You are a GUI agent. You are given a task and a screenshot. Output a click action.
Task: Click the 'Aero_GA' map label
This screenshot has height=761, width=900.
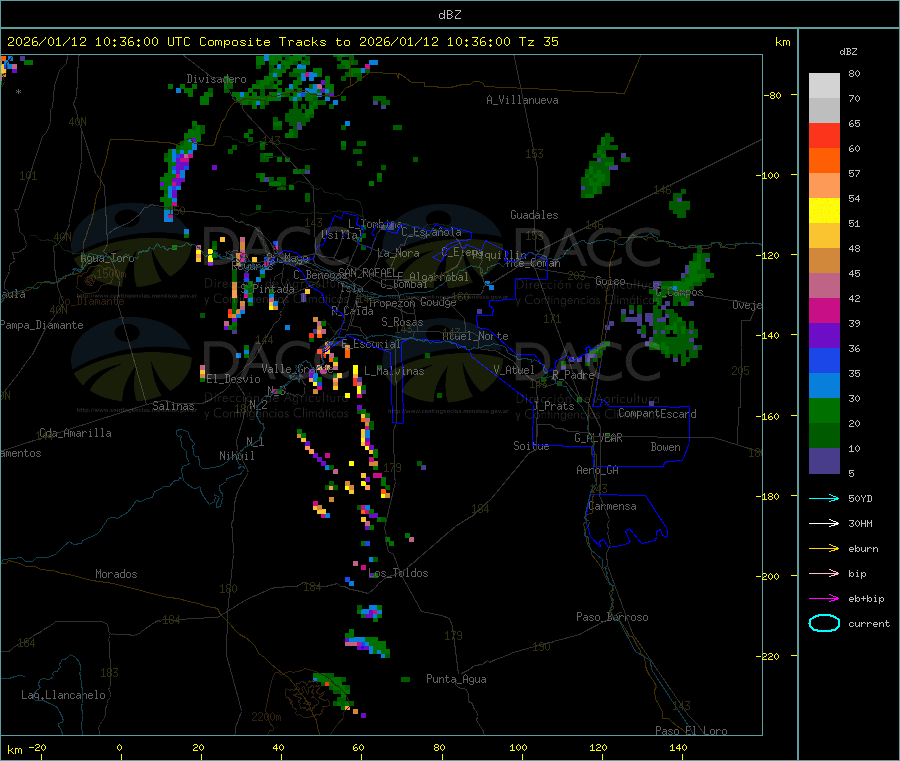click(x=598, y=470)
